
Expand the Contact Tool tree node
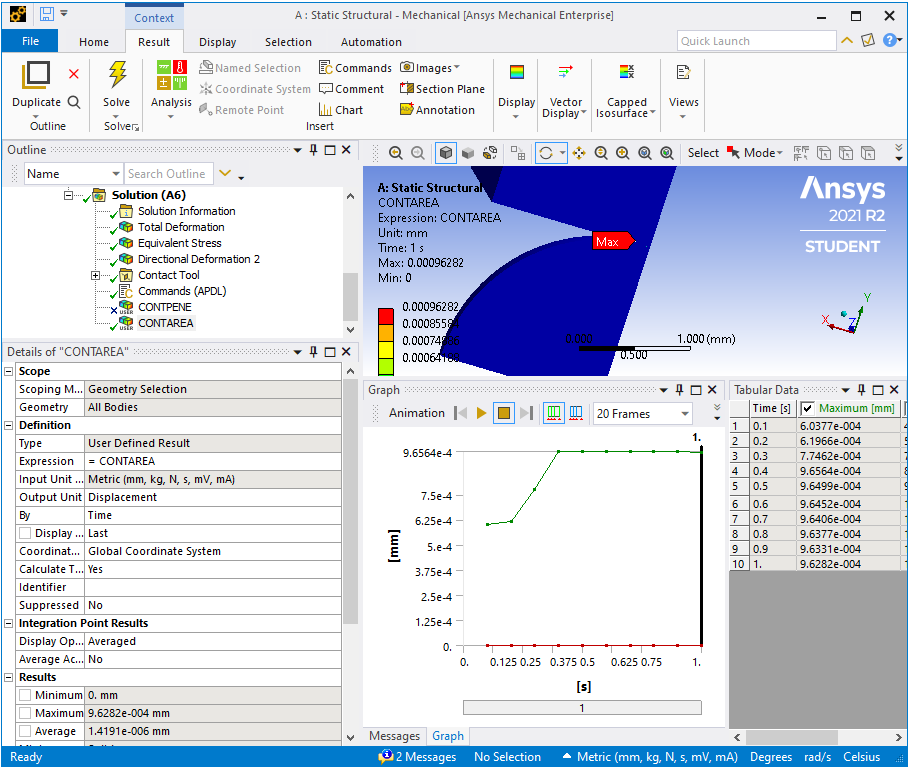point(95,276)
